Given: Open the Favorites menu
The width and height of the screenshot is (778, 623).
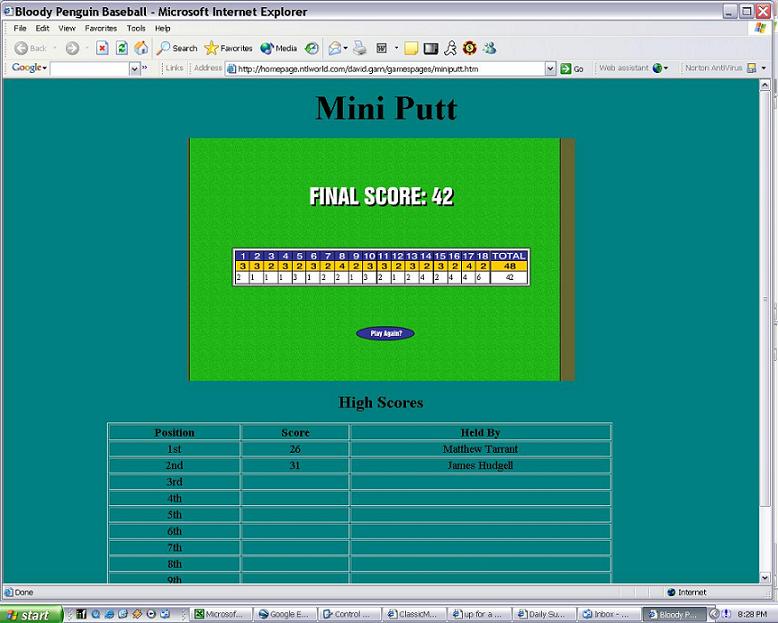Looking at the screenshot, I should (100, 28).
